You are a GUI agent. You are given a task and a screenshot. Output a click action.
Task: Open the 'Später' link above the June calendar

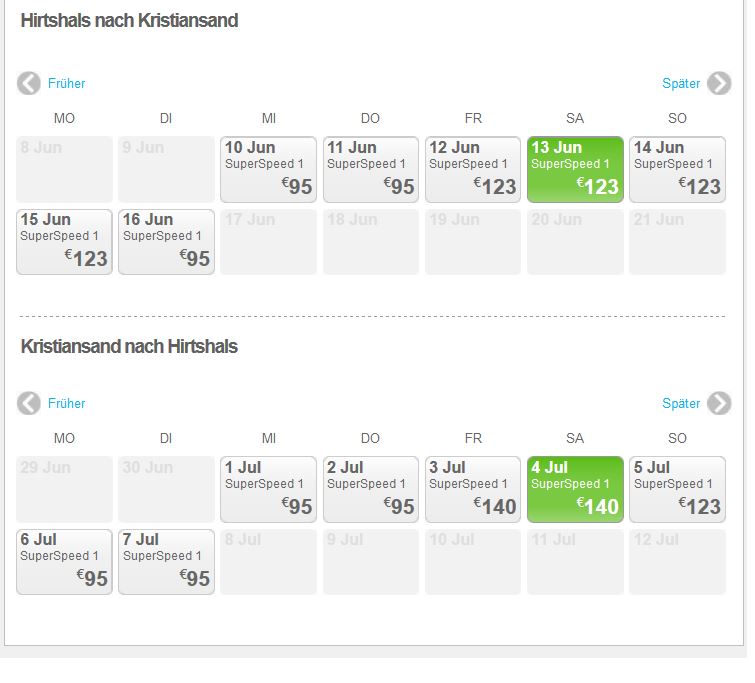(681, 84)
